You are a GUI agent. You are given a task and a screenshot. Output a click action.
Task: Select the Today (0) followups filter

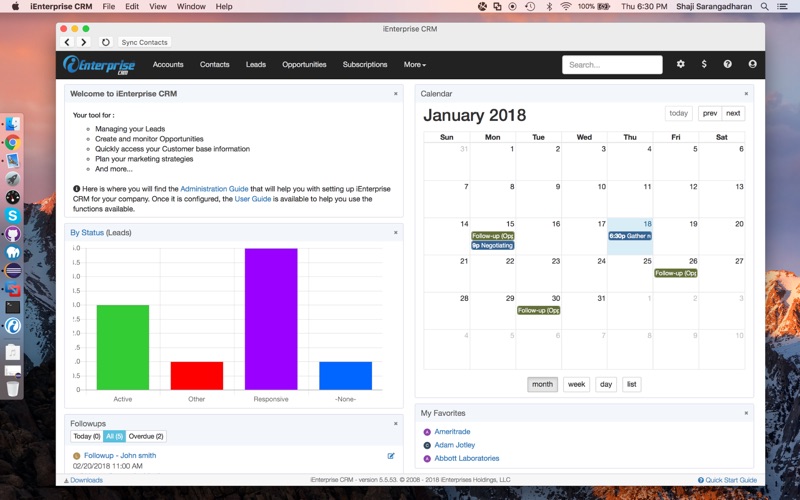click(87, 437)
